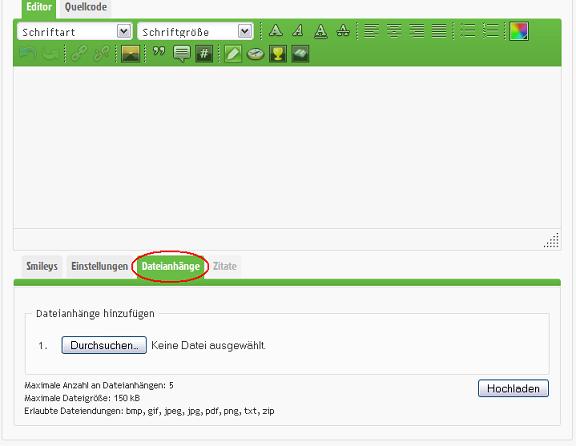Click inside the message text area

(x=287, y=147)
